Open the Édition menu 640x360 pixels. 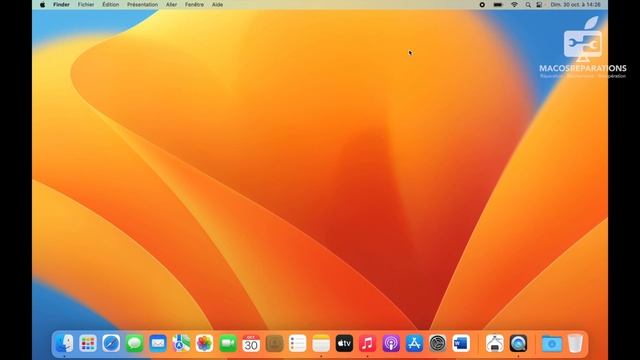click(111, 4)
